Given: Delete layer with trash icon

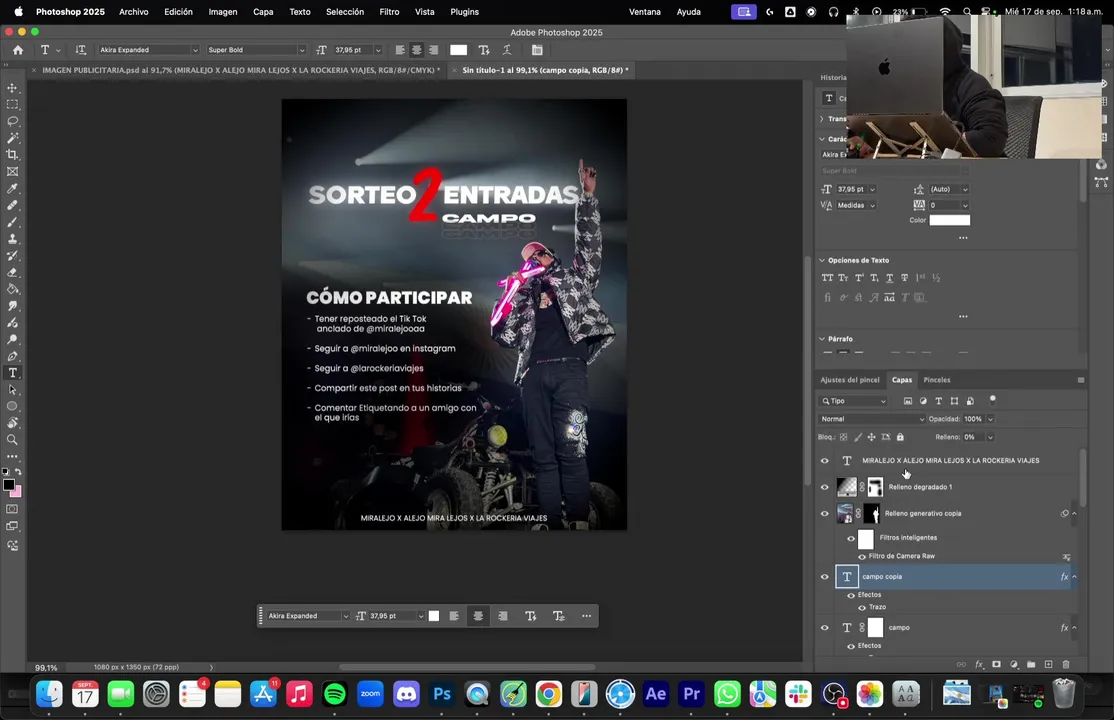Looking at the screenshot, I should tap(1066, 665).
